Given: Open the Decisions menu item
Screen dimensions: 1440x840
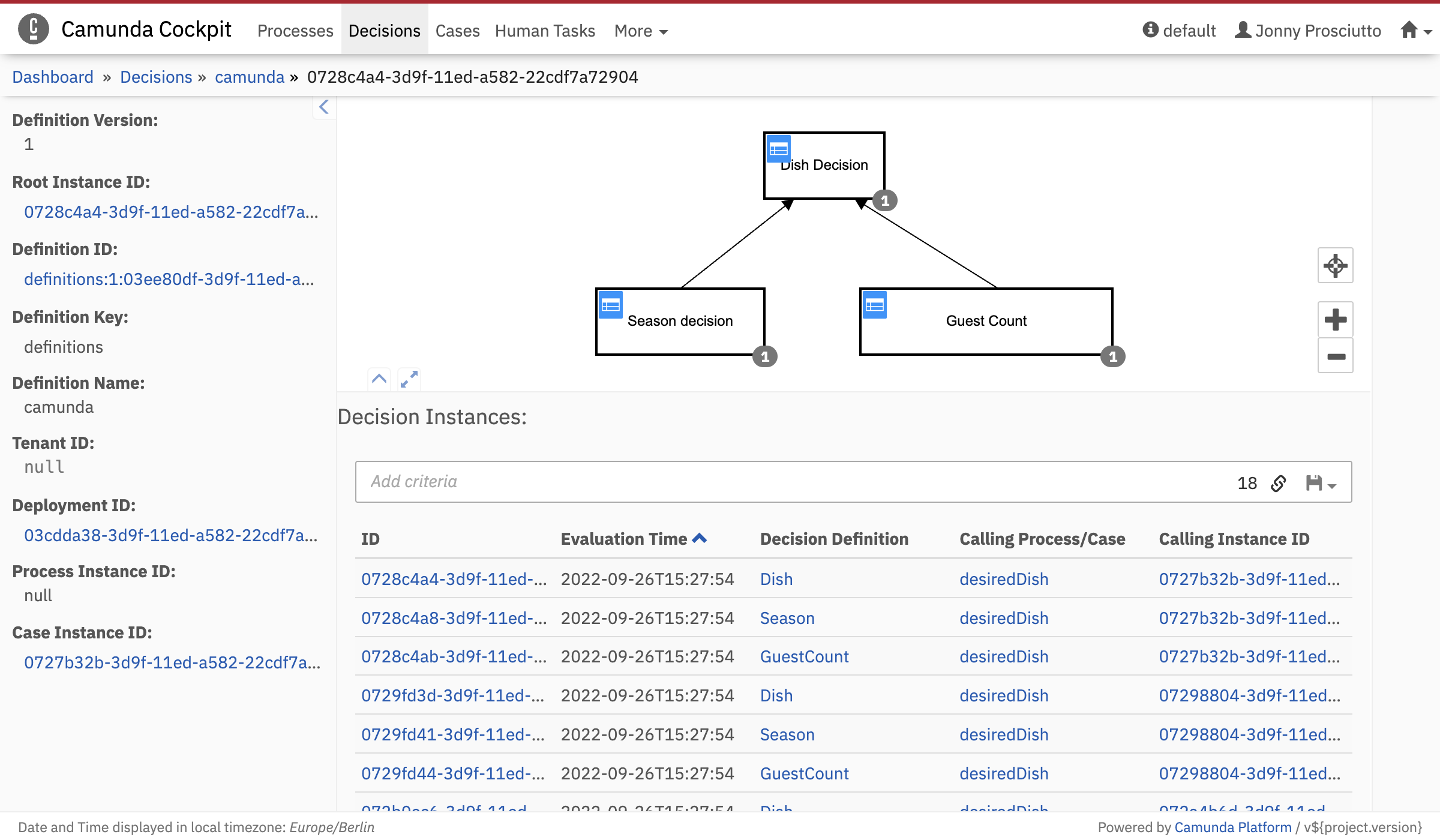Looking at the screenshot, I should (385, 31).
